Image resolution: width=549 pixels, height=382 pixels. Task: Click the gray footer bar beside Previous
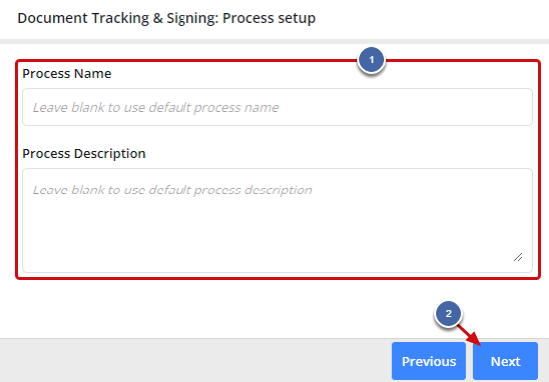pos(194,361)
